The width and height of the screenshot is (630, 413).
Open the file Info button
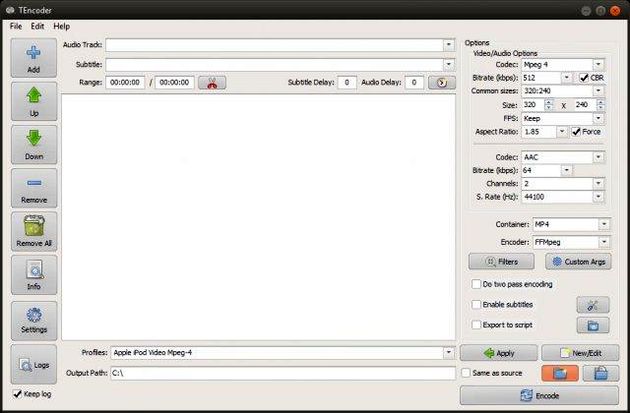coord(34,274)
